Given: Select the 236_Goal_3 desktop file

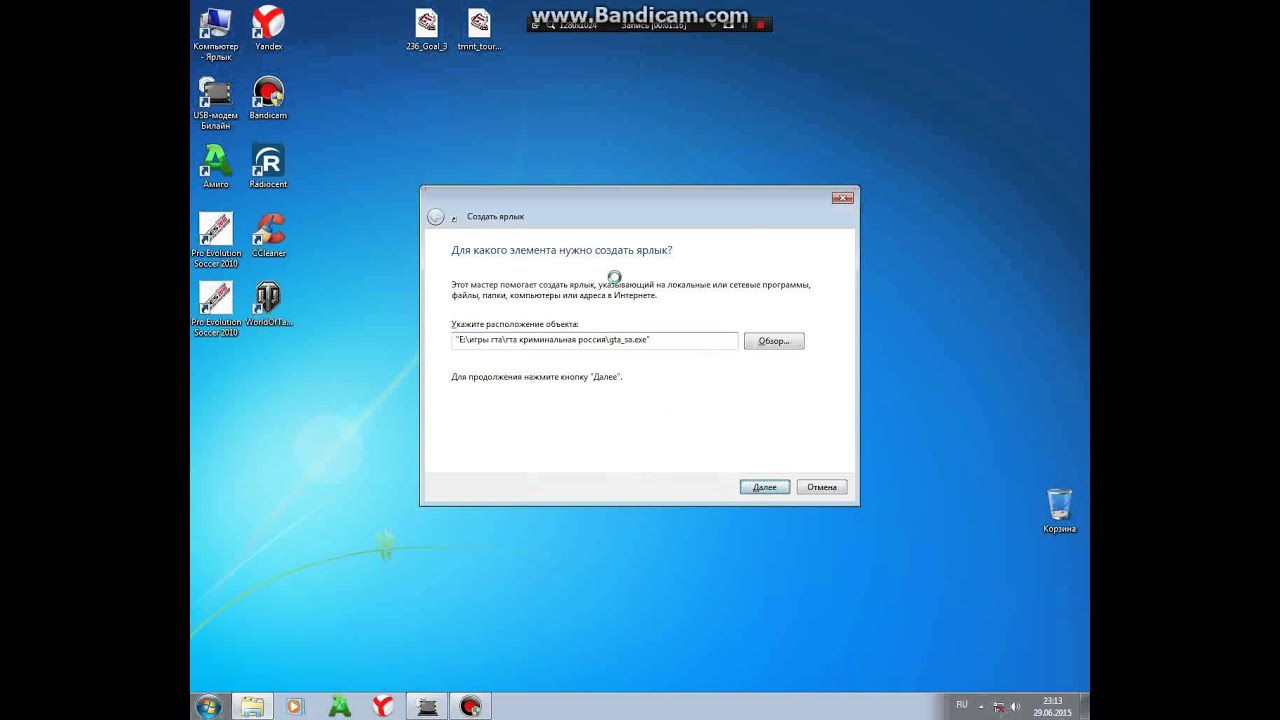Looking at the screenshot, I should [427, 29].
